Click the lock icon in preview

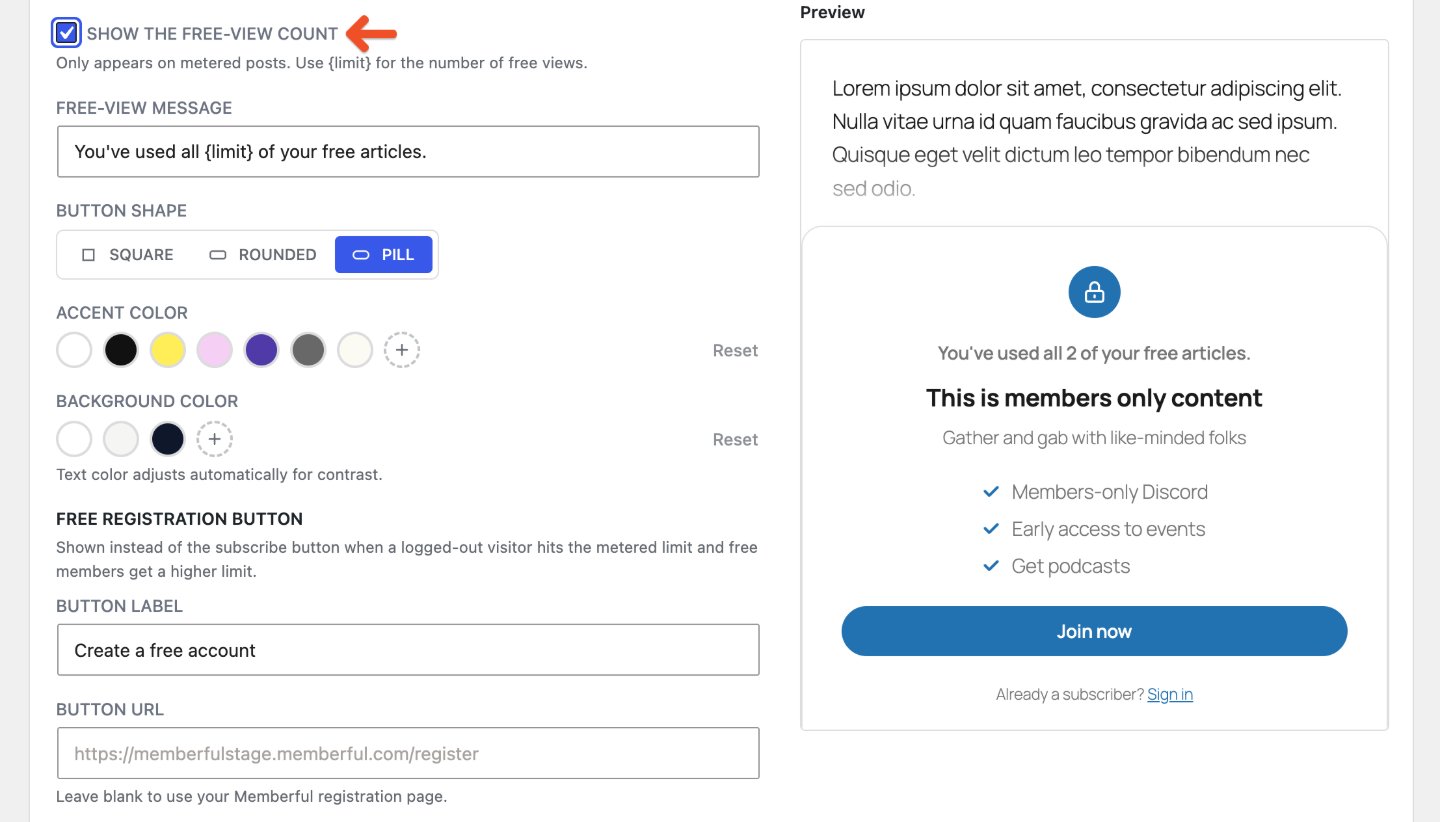(x=1094, y=292)
